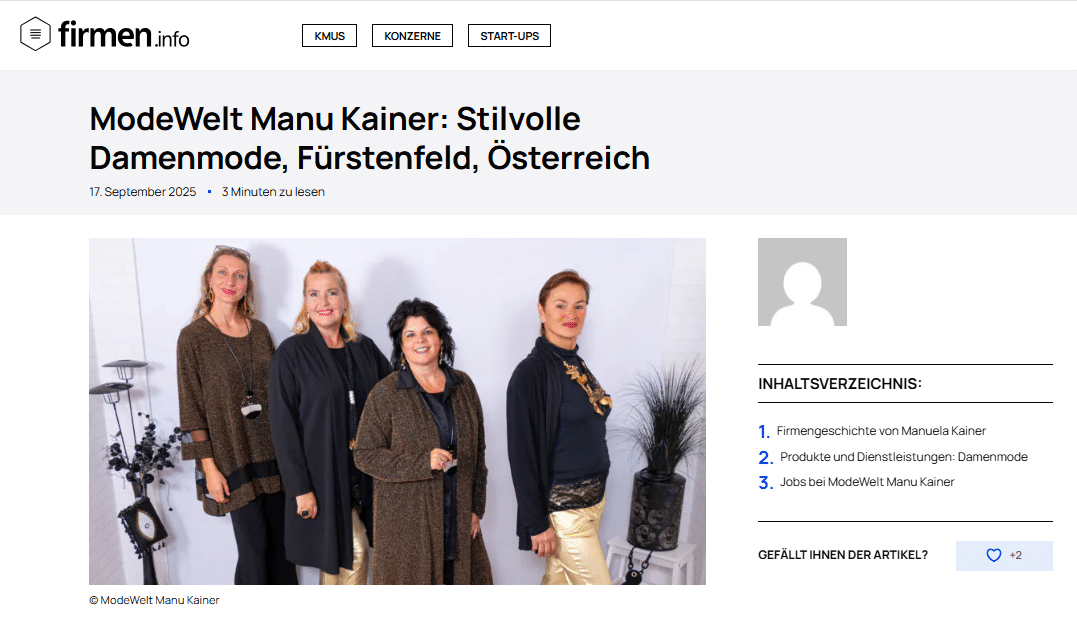Click the article photo of four women

point(397,411)
